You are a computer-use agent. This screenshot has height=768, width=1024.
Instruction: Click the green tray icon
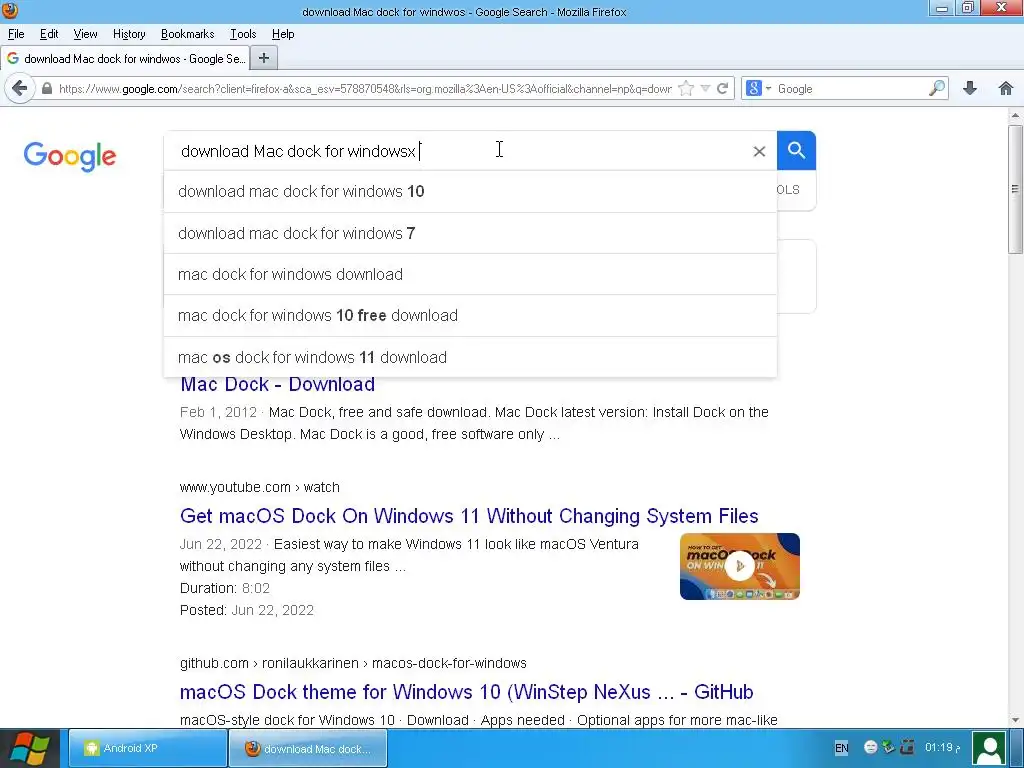pos(888,746)
